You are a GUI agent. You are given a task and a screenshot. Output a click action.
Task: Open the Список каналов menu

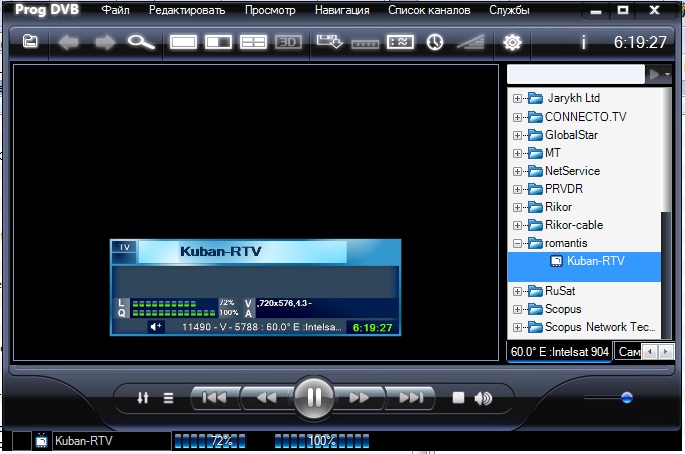pos(429,11)
